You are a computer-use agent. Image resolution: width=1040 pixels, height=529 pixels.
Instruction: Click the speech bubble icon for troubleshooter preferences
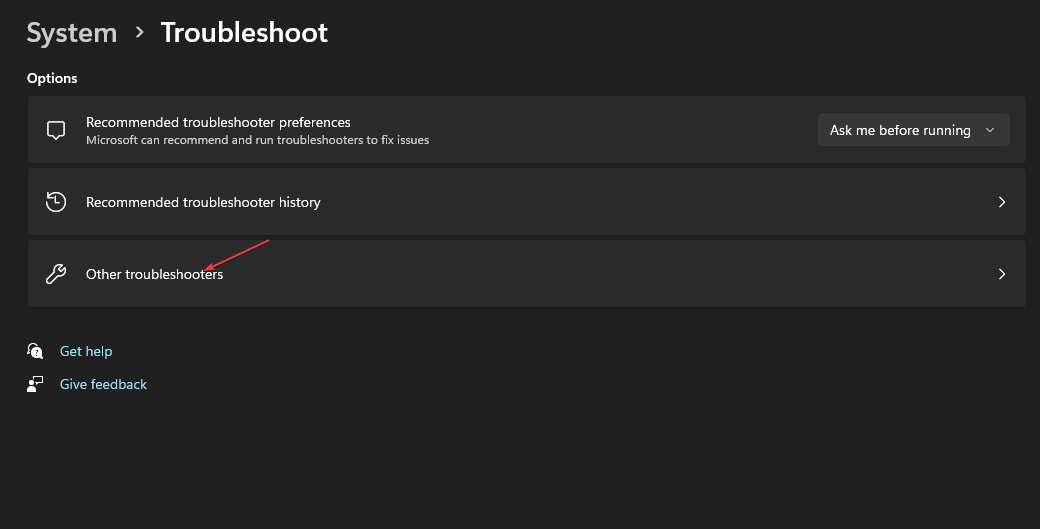click(x=56, y=130)
